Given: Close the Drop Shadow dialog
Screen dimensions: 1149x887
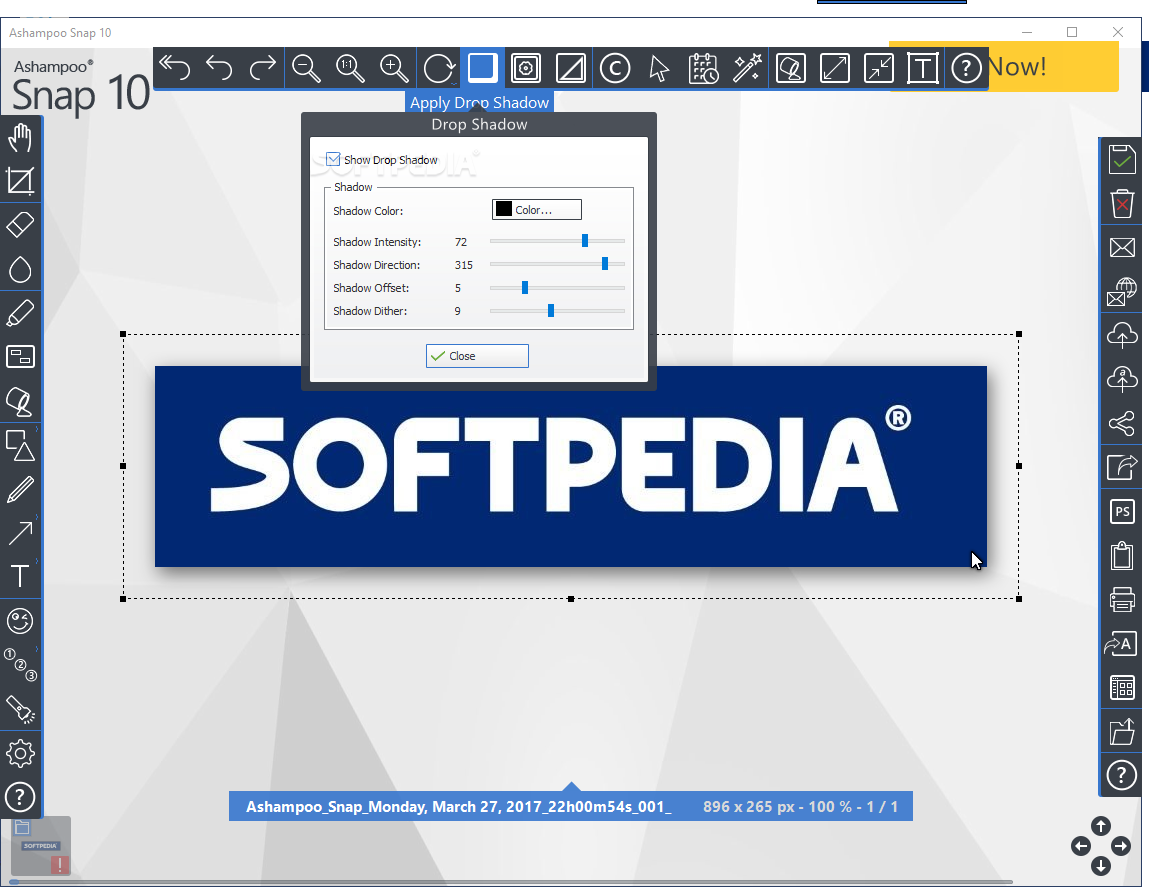Looking at the screenshot, I should [x=477, y=356].
